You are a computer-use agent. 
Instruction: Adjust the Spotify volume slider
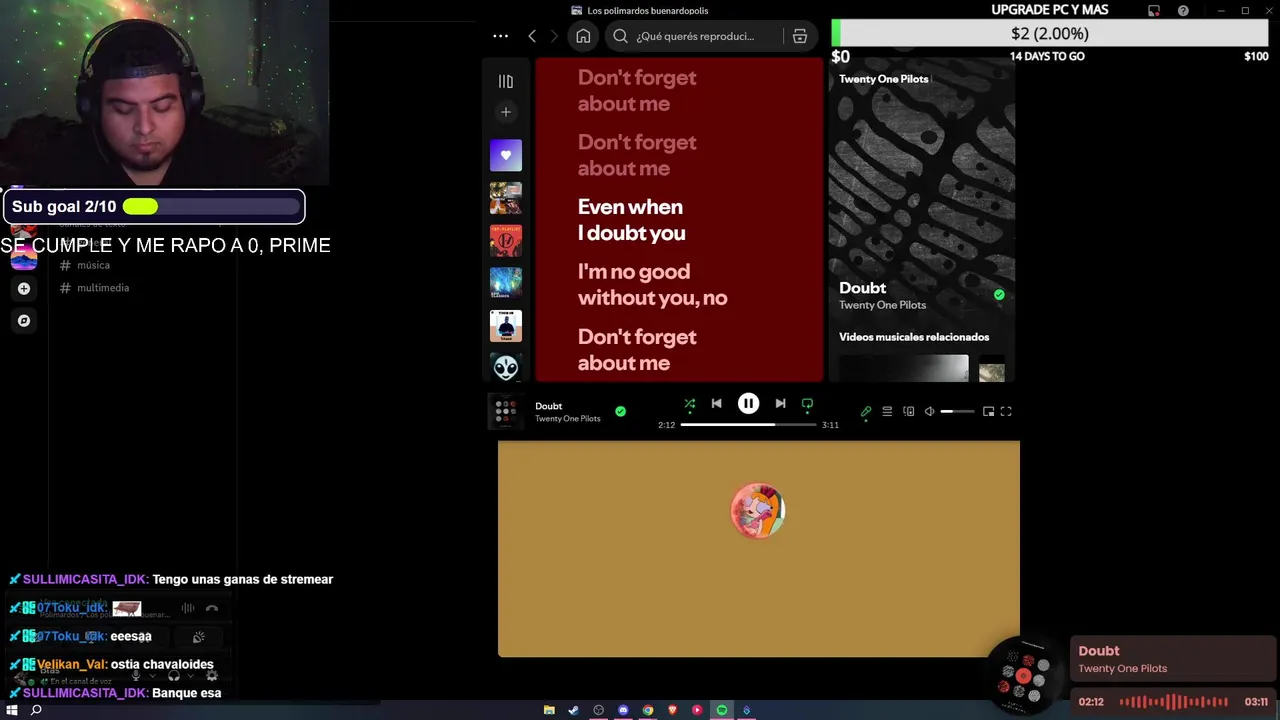(957, 411)
